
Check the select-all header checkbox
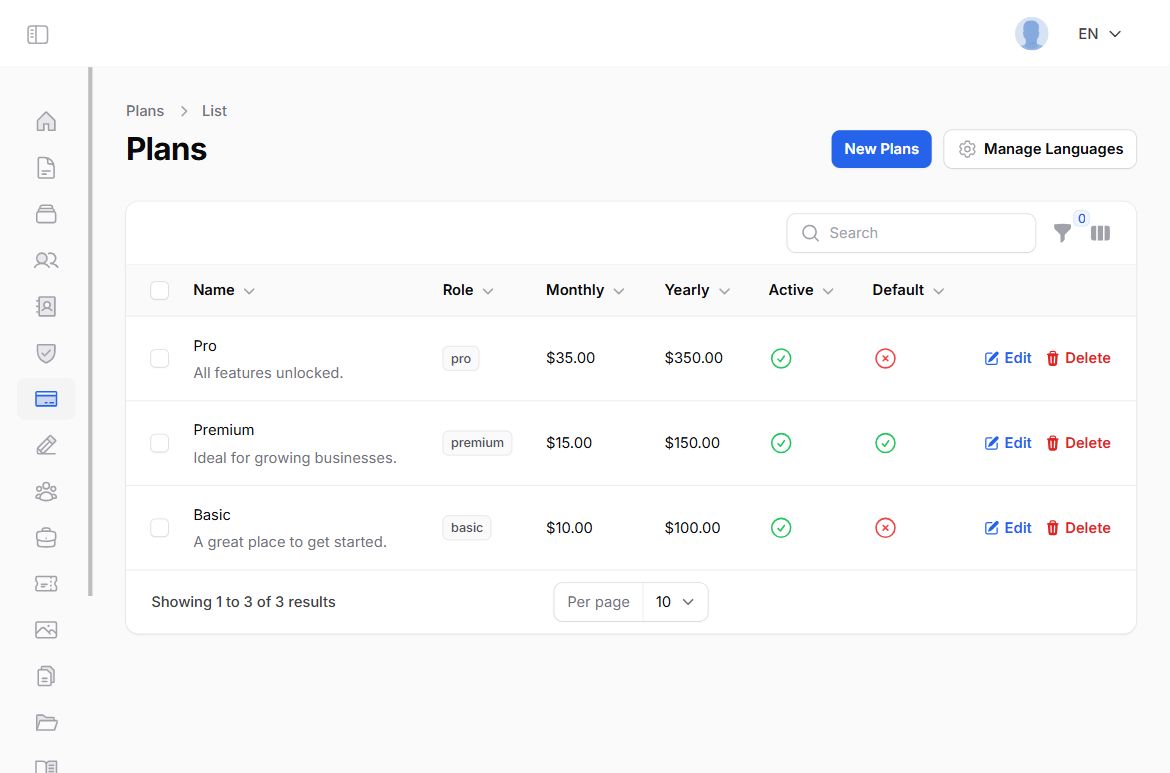(x=160, y=290)
